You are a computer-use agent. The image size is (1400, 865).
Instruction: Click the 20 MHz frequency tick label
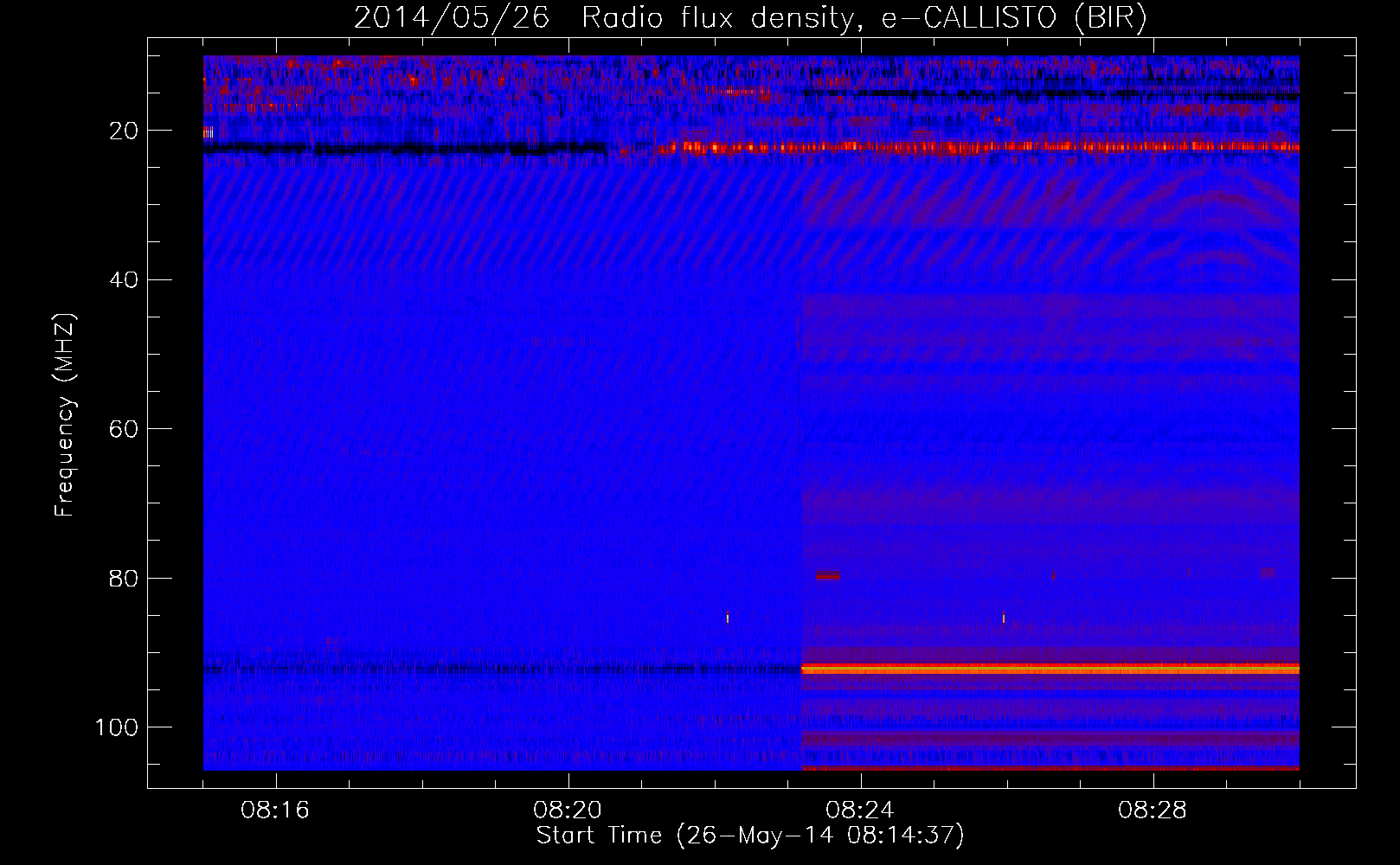(x=125, y=131)
